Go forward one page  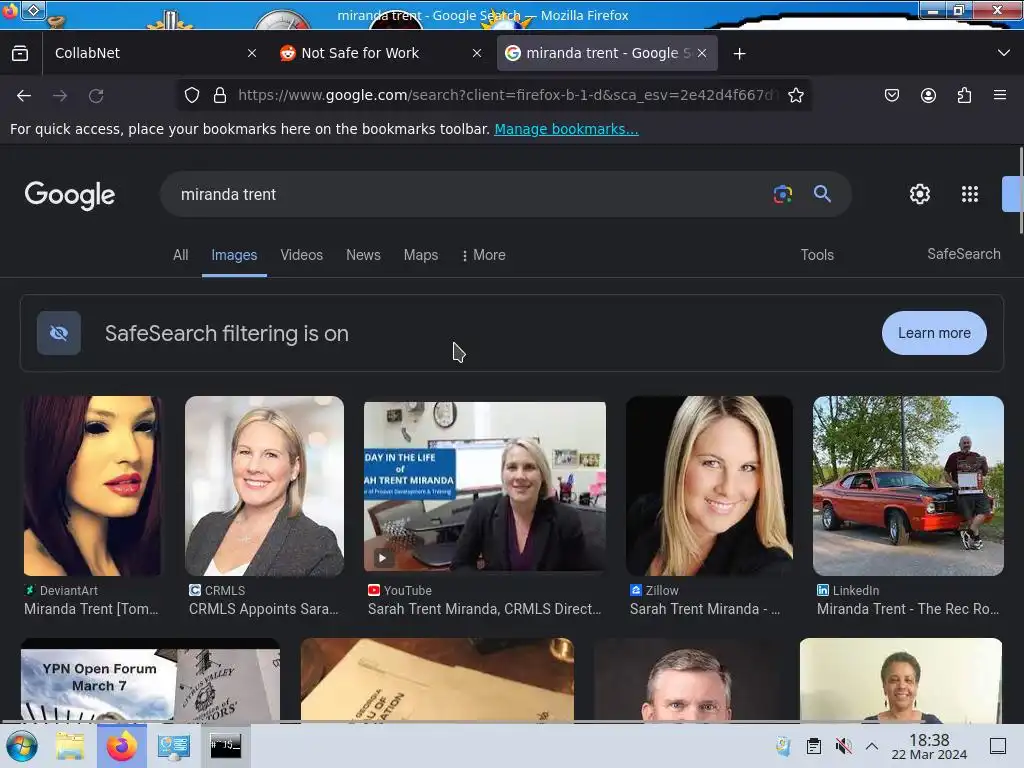pyautogui.click(x=60, y=95)
